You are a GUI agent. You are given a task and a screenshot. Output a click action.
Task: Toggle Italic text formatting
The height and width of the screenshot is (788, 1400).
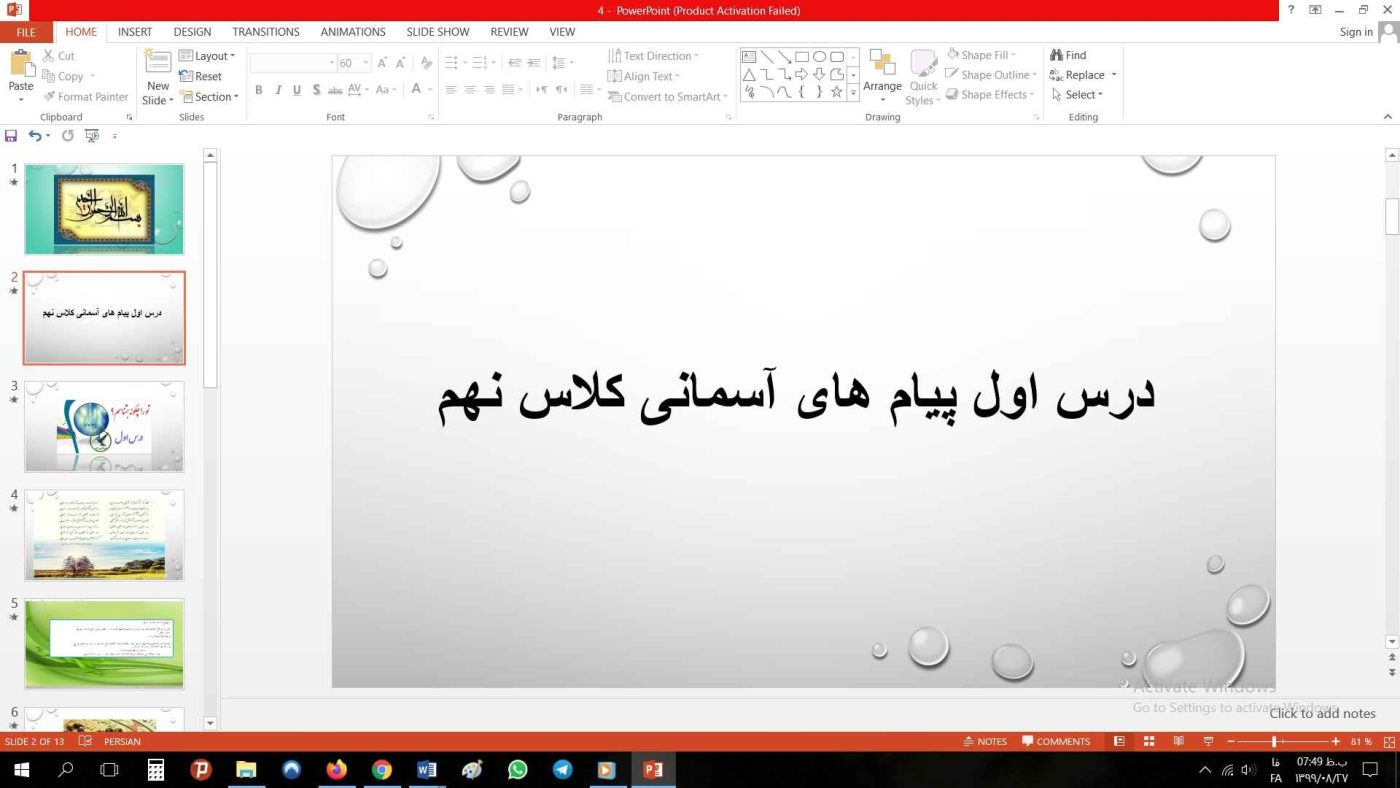pyautogui.click(x=278, y=90)
